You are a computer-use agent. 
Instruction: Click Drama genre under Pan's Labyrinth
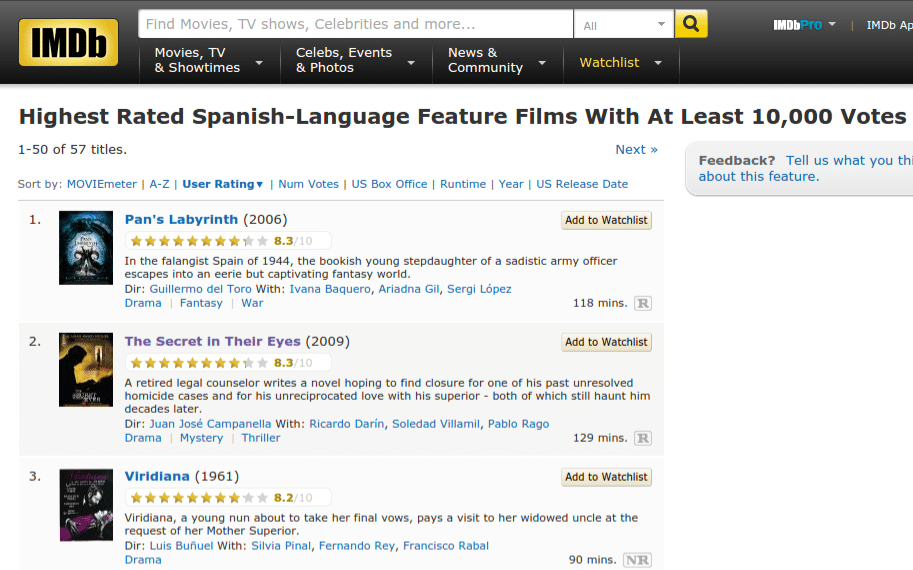point(143,303)
